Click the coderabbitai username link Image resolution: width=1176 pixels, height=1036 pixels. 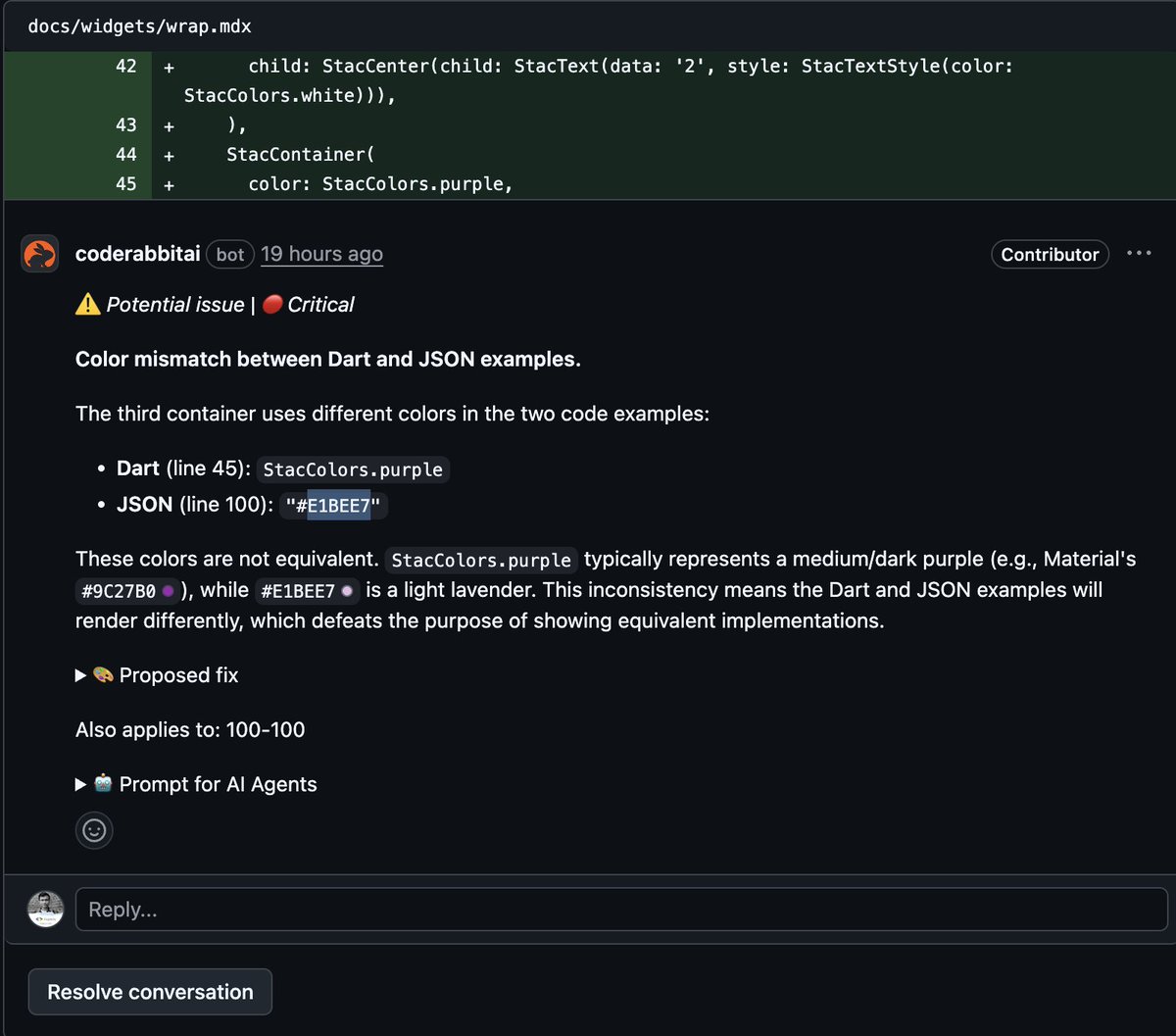coord(137,253)
